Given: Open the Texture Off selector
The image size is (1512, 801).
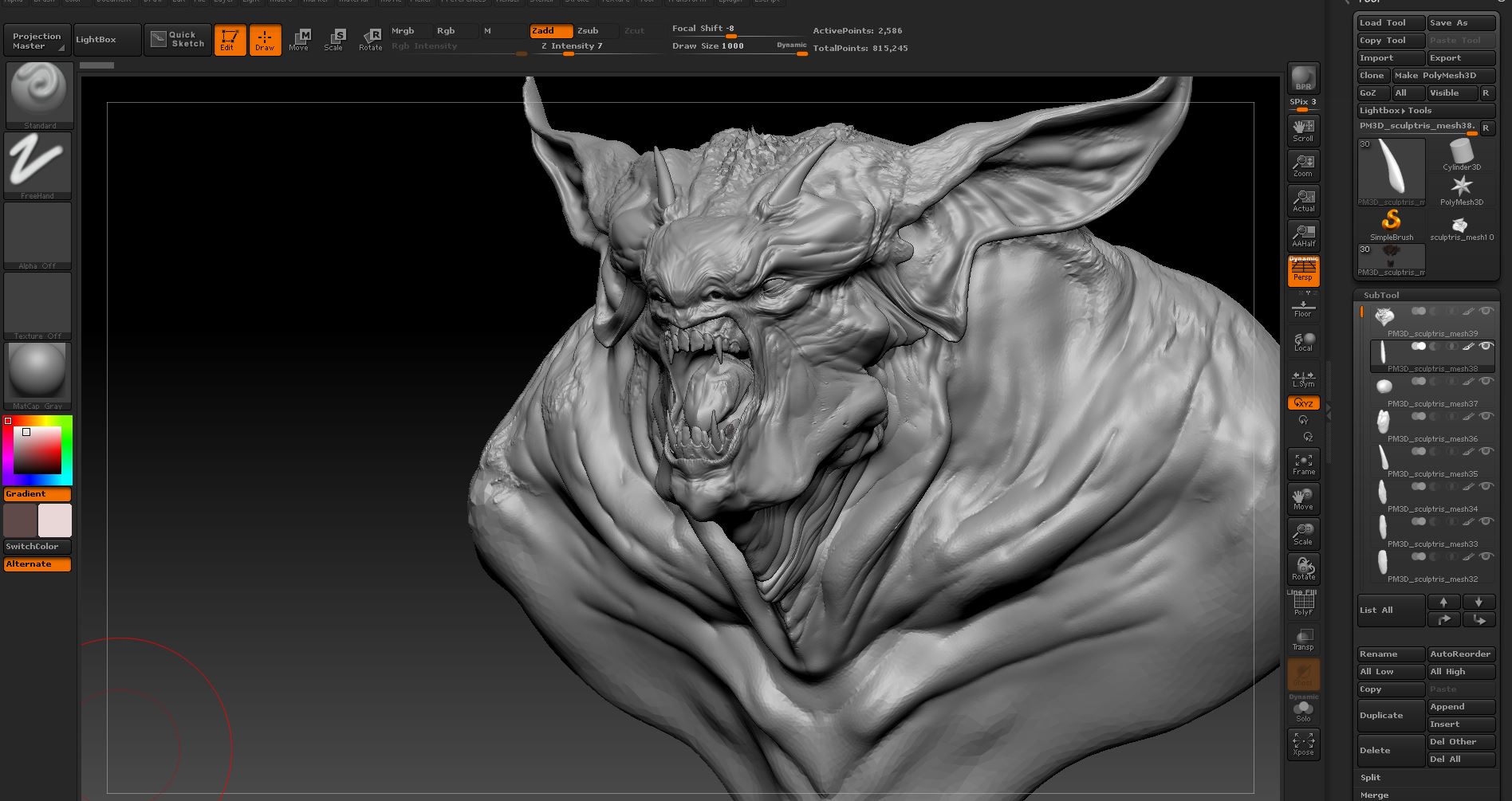Looking at the screenshot, I should [37, 306].
